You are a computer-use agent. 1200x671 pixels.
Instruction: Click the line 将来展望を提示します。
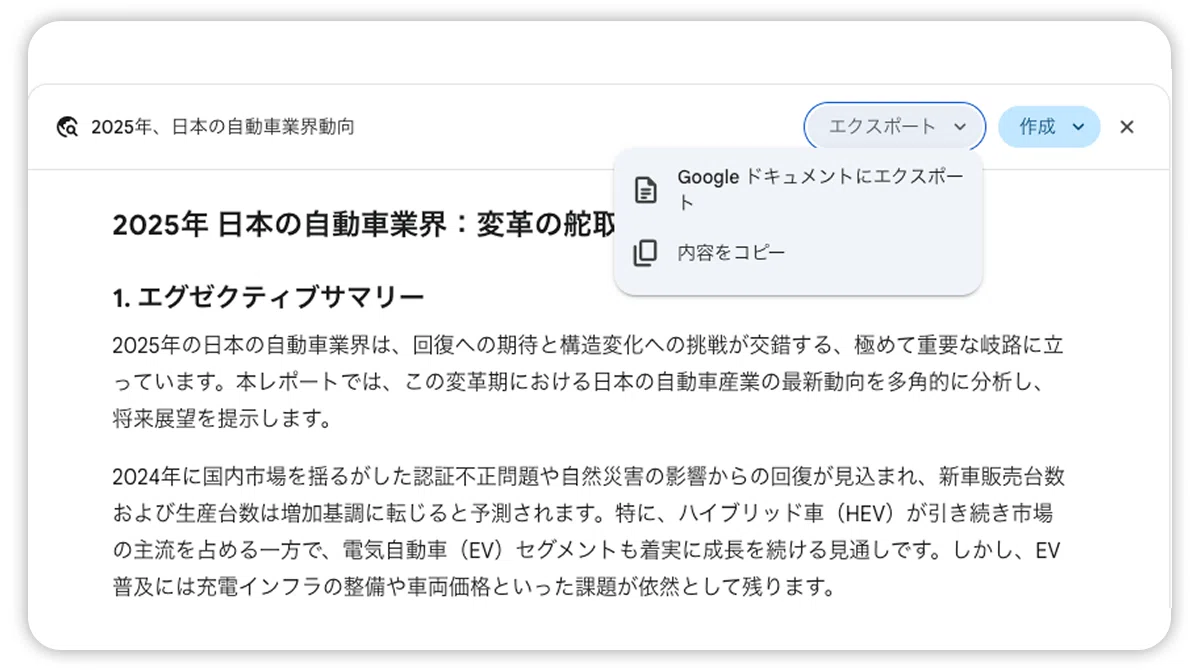(222, 418)
